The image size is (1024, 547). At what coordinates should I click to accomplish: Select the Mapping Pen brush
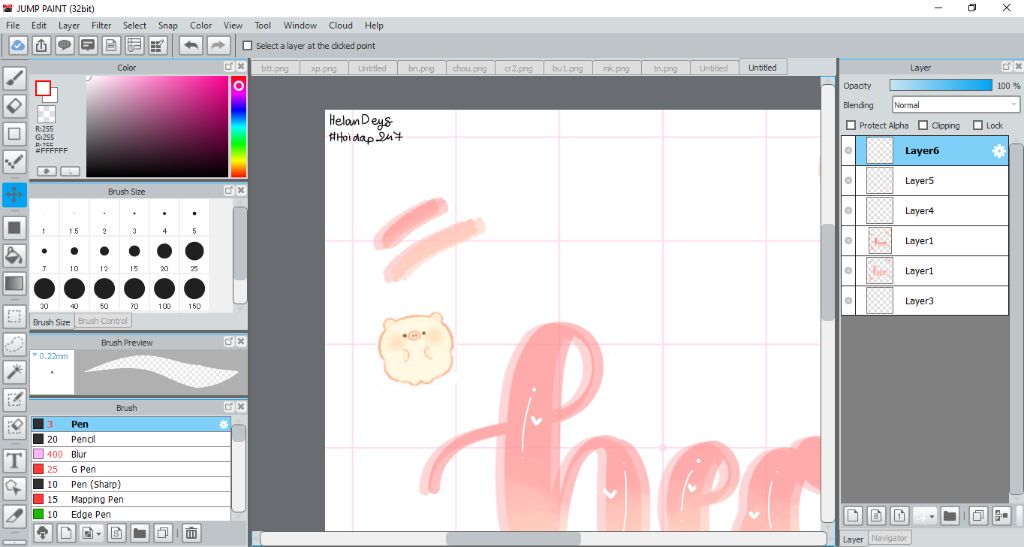pyautogui.click(x=131, y=499)
